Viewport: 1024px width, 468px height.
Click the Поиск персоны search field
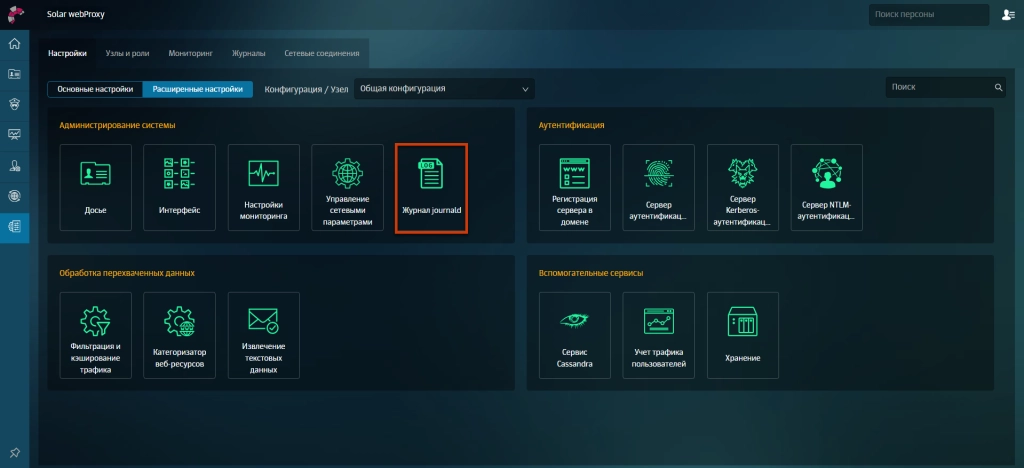931,14
